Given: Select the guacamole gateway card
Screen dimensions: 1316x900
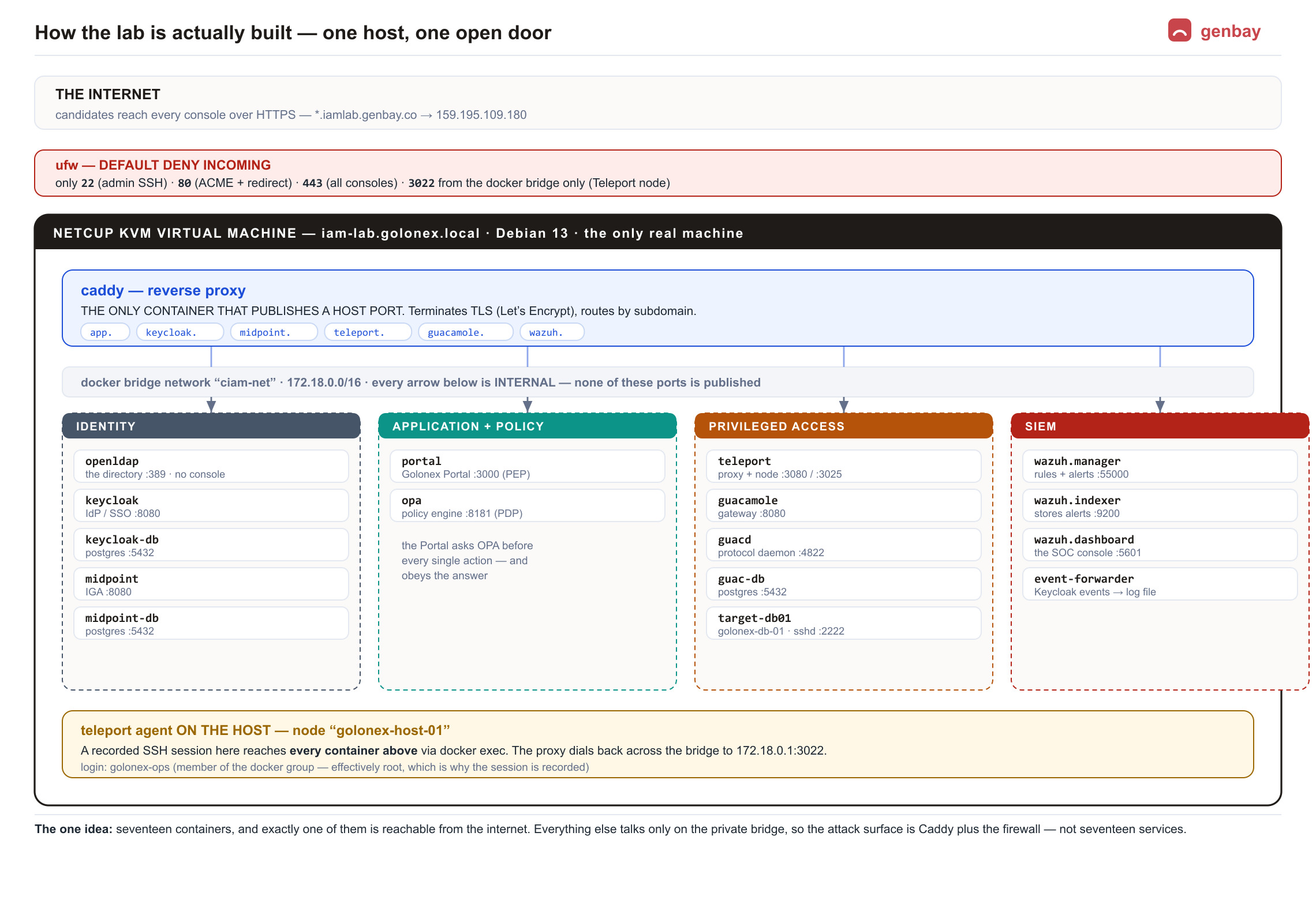Looking at the screenshot, I should coord(844,506).
